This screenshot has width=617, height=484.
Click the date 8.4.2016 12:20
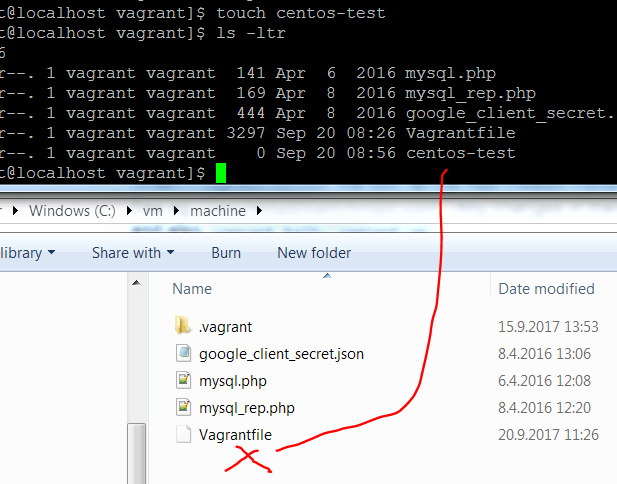[x=544, y=408]
